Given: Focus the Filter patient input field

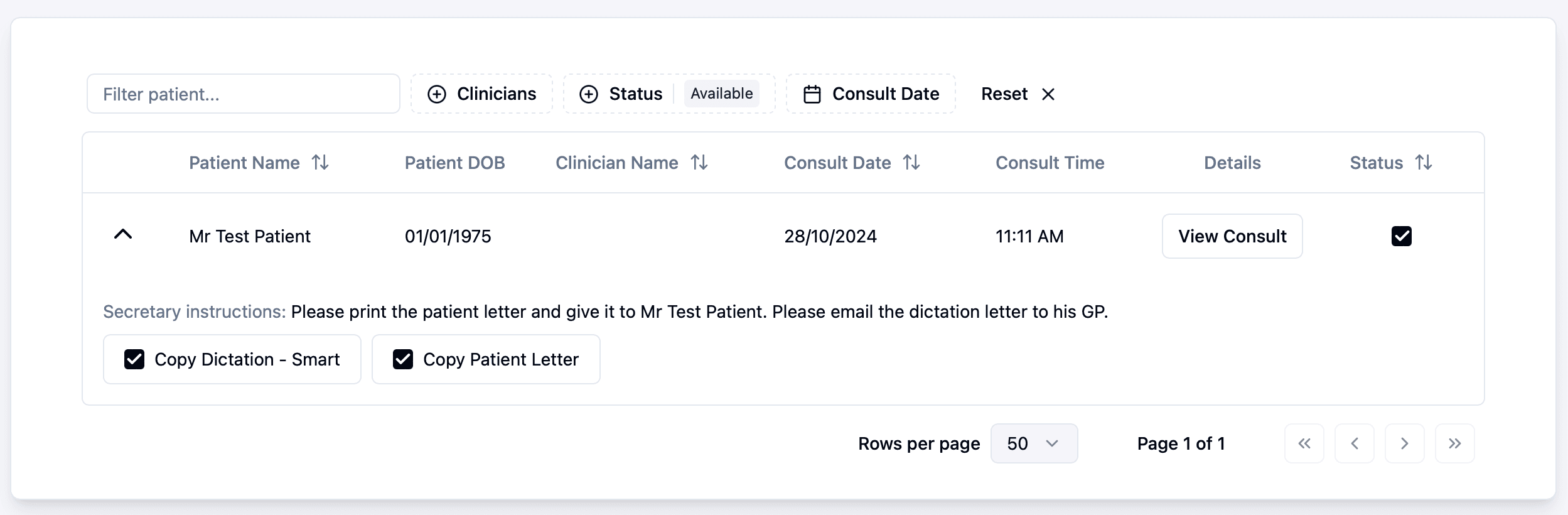Looking at the screenshot, I should pos(244,94).
